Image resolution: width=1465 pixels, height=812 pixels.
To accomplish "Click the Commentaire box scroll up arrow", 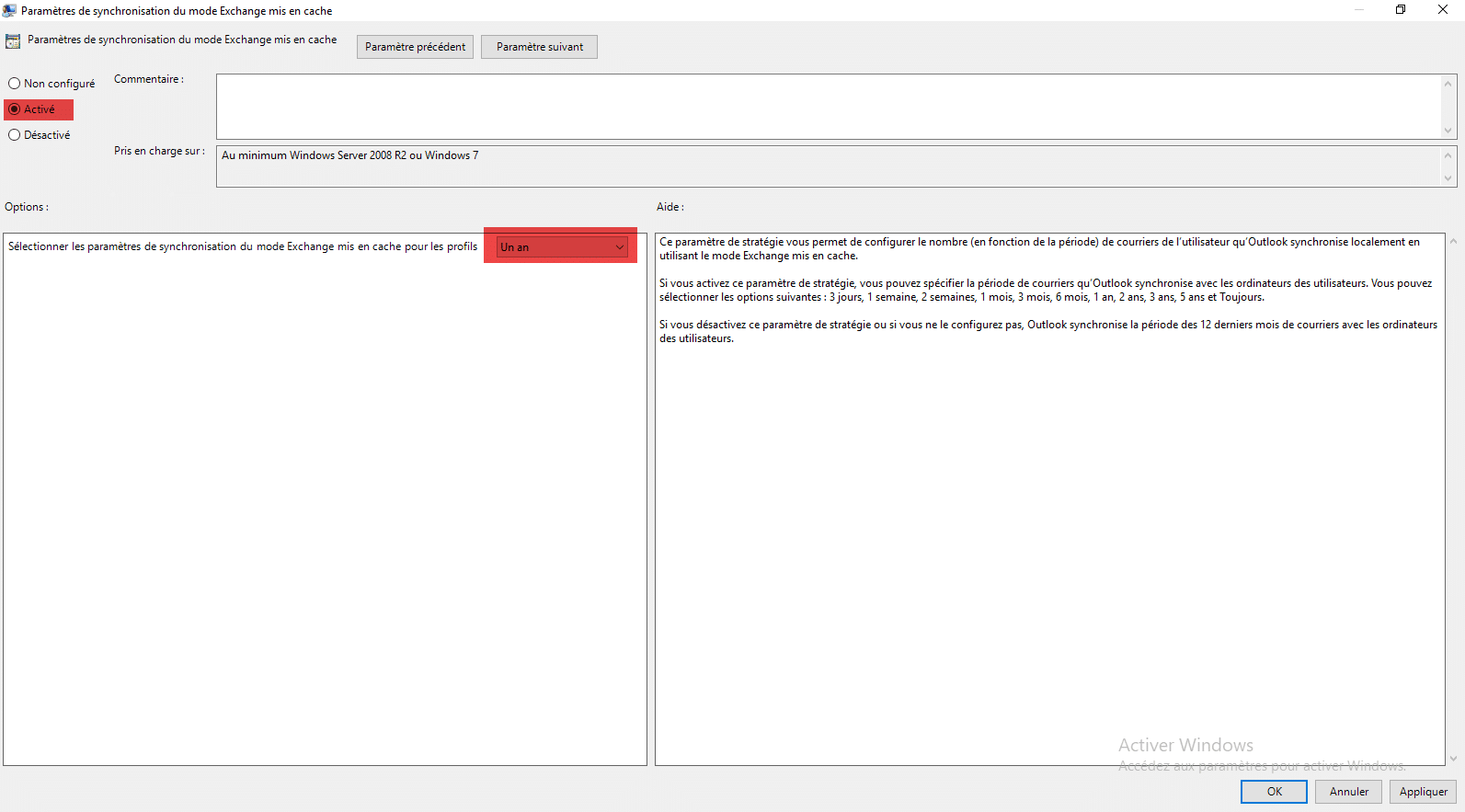I will tap(1448, 84).
